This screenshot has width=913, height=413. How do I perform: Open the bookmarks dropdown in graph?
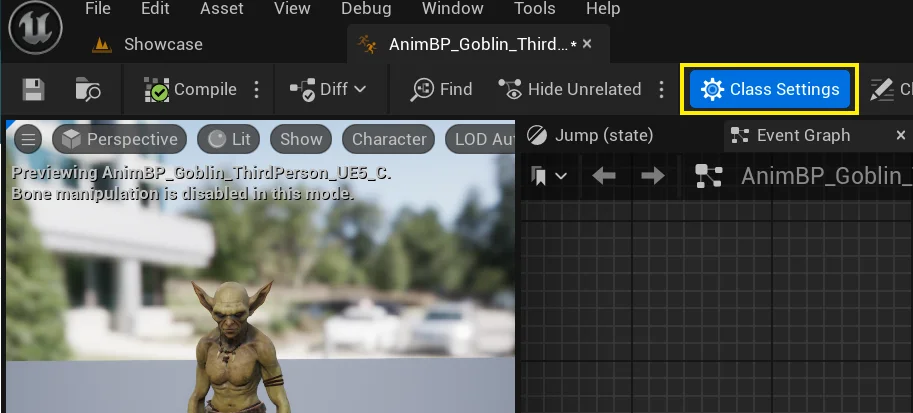(549, 176)
